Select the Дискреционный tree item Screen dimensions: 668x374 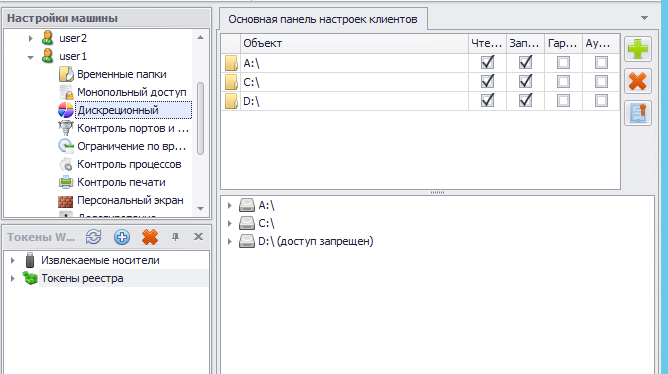pyautogui.click(x=133, y=110)
